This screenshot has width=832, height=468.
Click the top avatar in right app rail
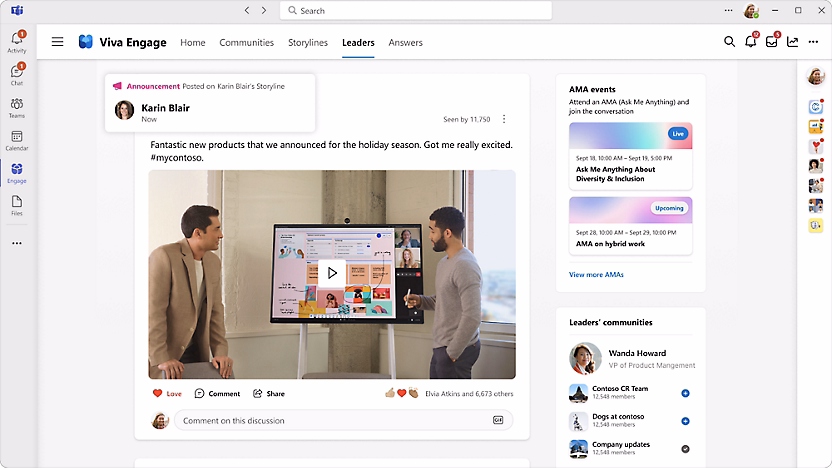[816, 76]
